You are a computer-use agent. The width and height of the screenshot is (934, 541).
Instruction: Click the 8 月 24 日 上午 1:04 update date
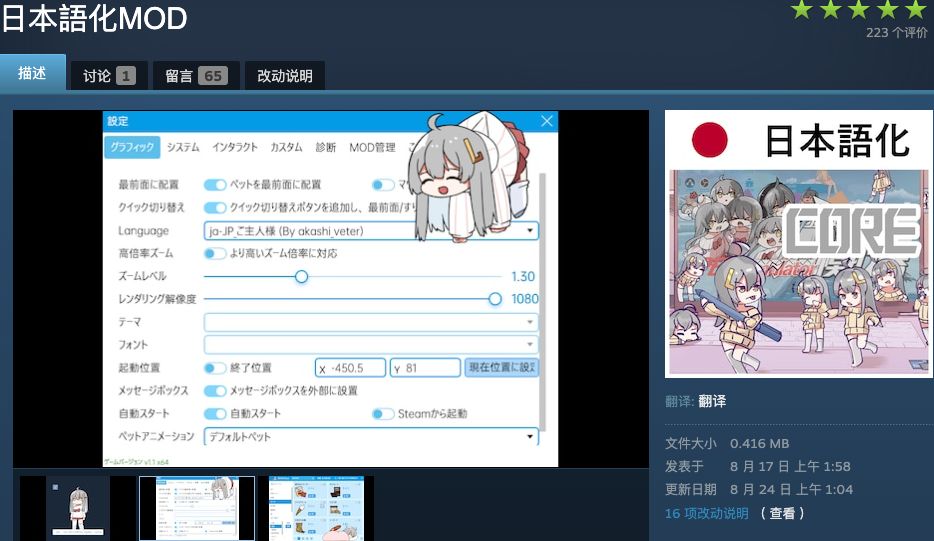[792, 489]
